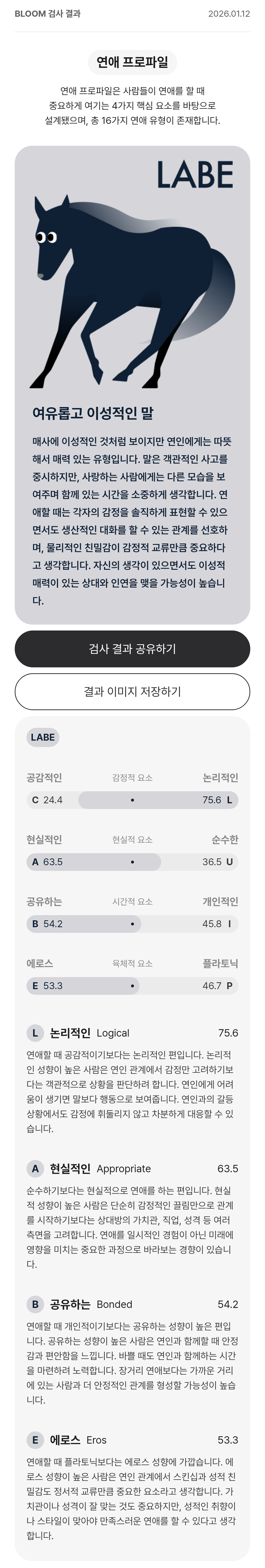Image resolution: width=265 pixels, height=1568 pixels.
Task: Click the center dot of the 시간적 요소 bar
Action: [x=132, y=924]
